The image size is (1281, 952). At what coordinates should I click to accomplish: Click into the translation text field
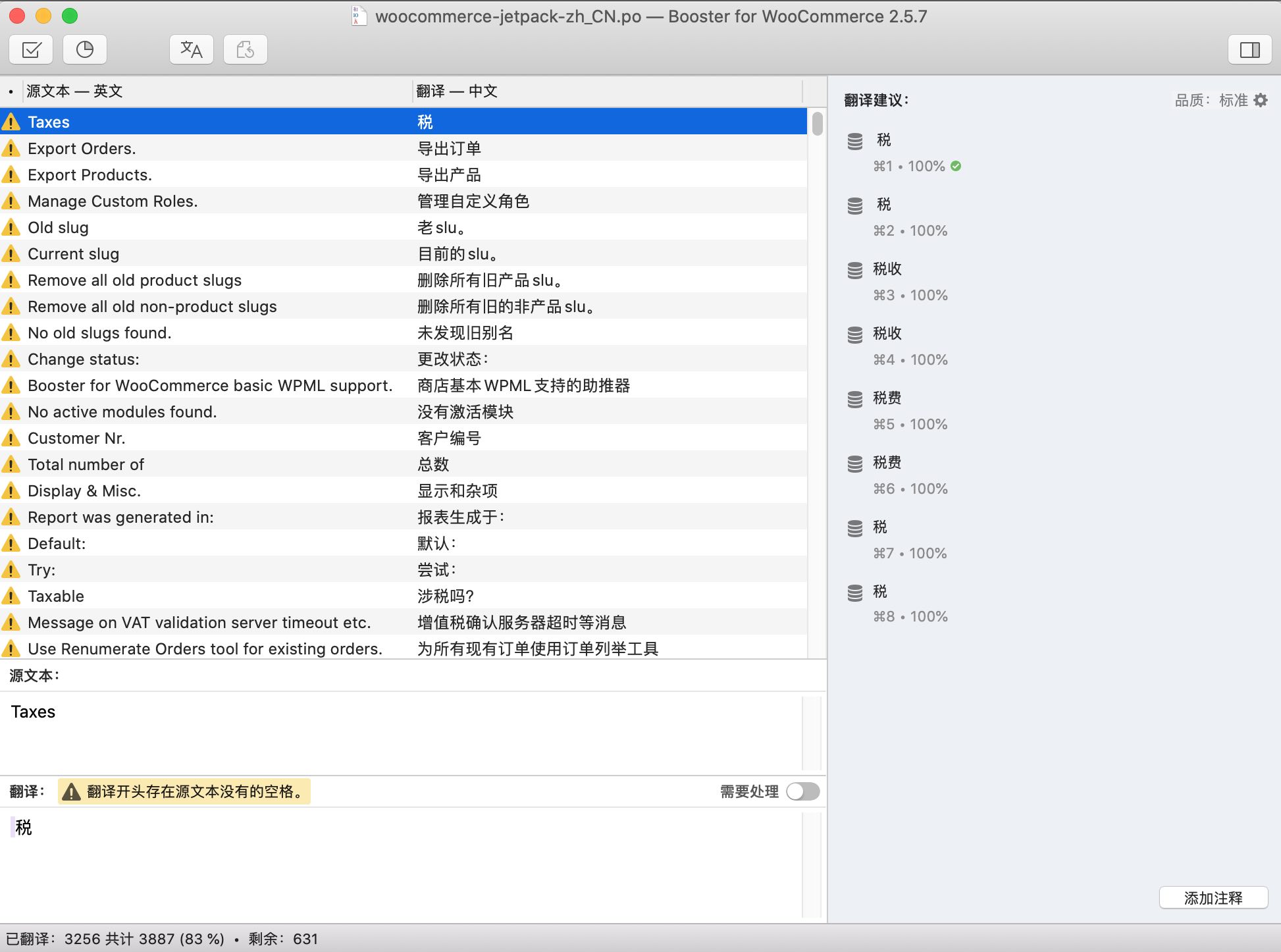tap(395, 856)
